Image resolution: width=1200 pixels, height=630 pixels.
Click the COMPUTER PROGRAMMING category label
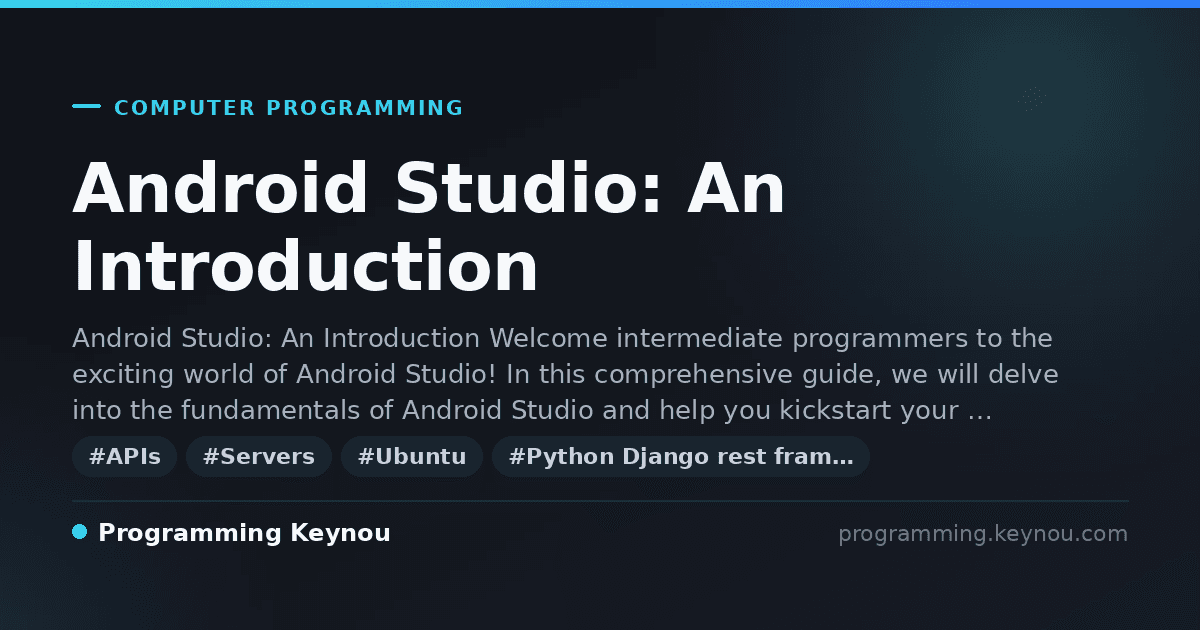[x=289, y=108]
